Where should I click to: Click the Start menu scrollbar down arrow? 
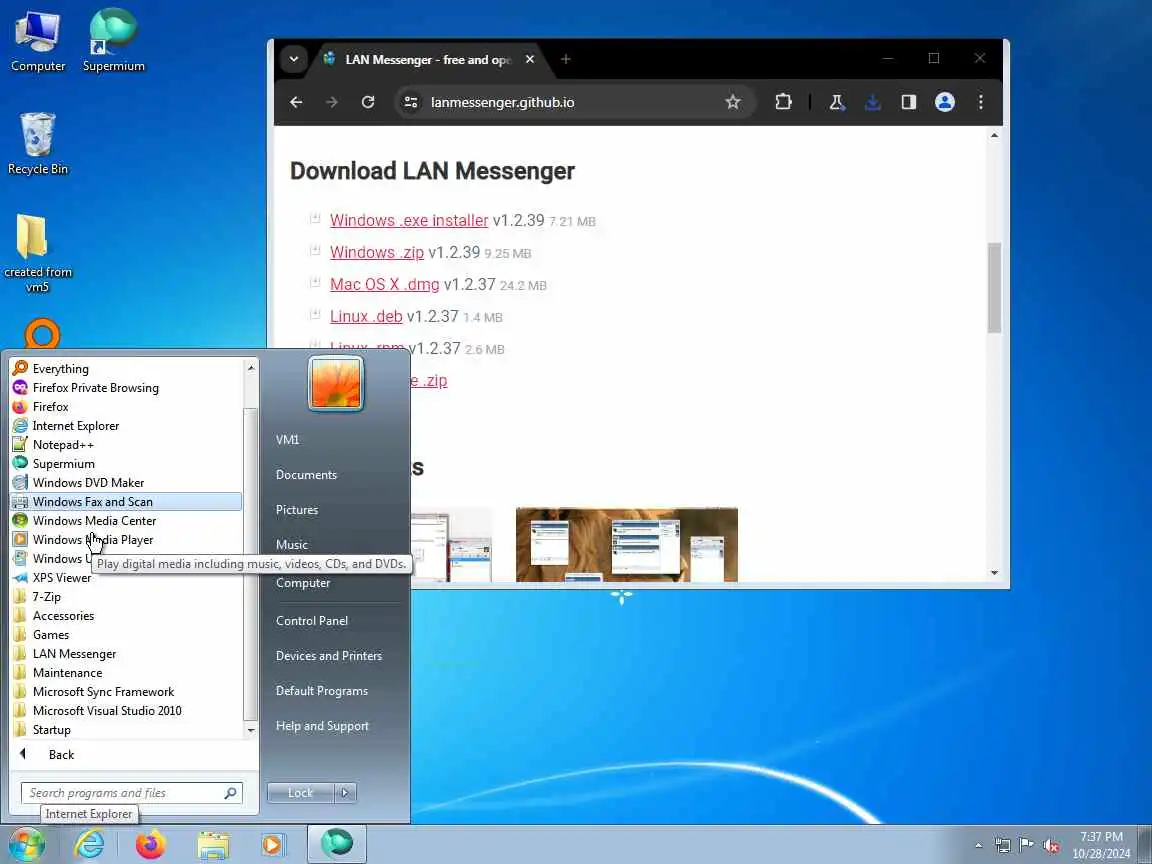point(251,730)
